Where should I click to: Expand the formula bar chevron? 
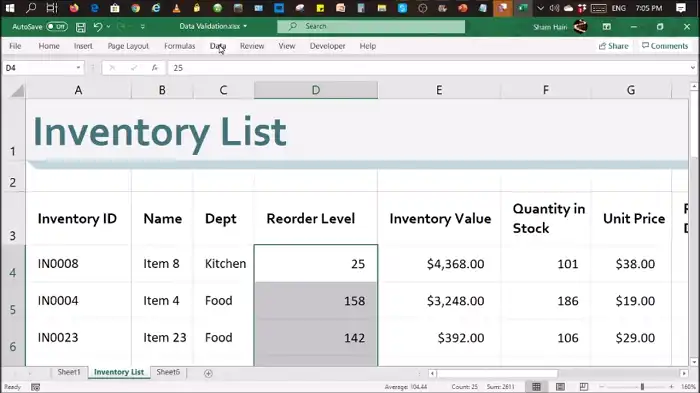692,68
